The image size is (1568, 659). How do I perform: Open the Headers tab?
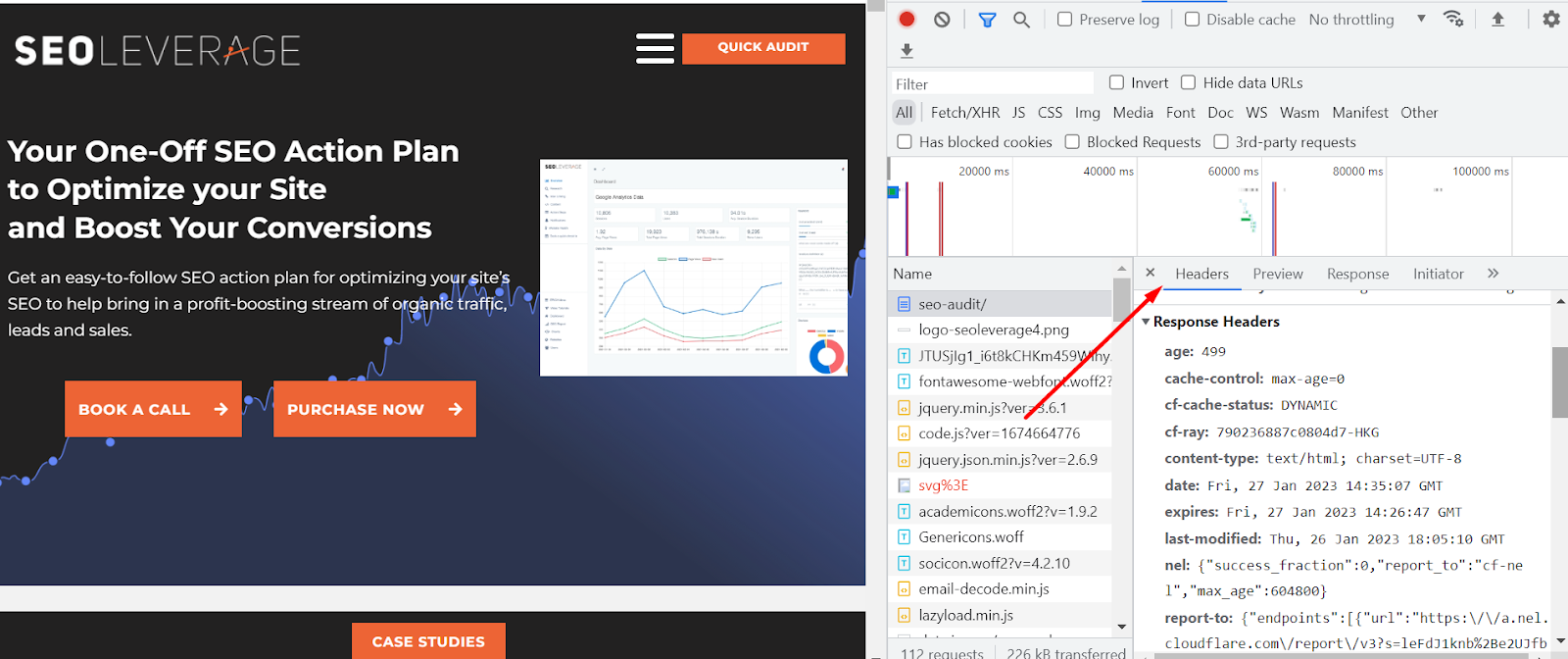pyautogui.click(x=1201, y=274)
